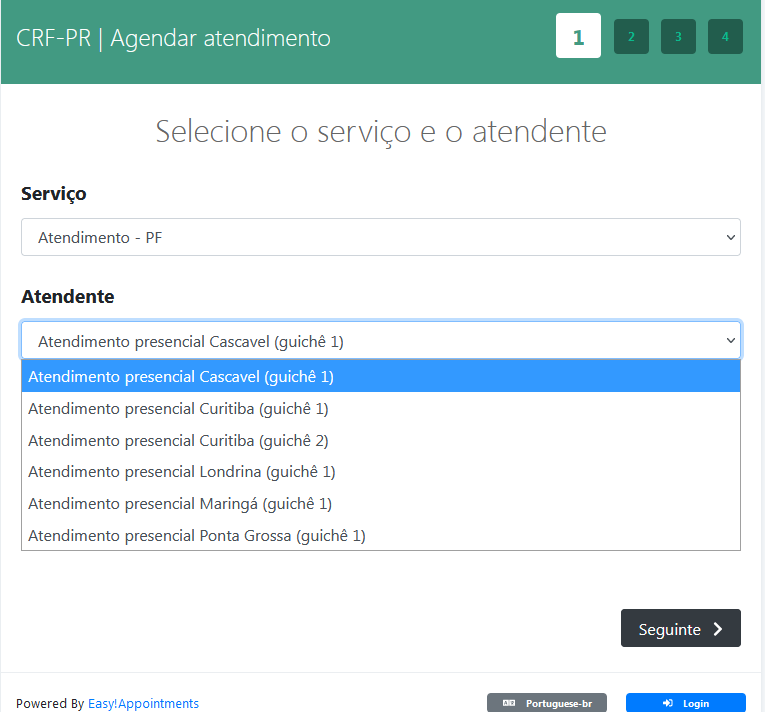Select Atendimento presencial Londrina (guichê 1)
The height and width of the screenshot is (712, 765).
pyautogui.click(x=181, y=472)
